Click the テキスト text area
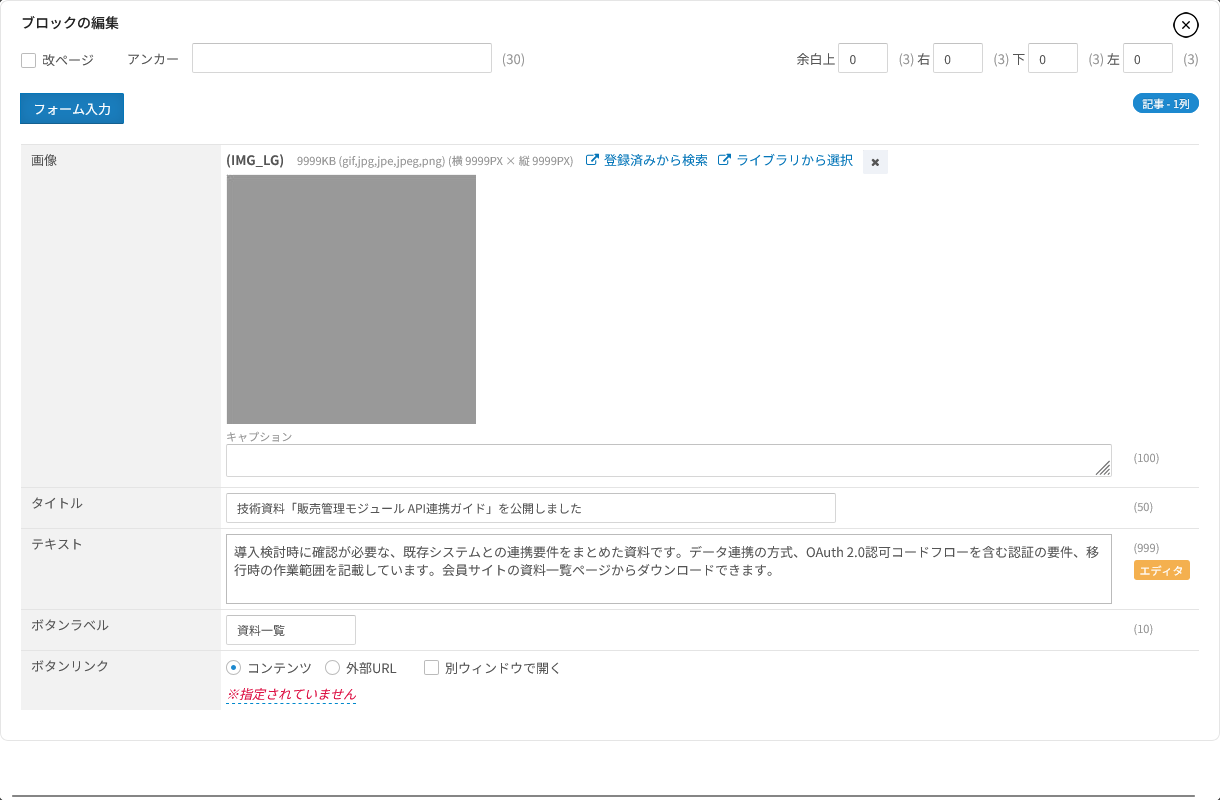 coord(669,569)
